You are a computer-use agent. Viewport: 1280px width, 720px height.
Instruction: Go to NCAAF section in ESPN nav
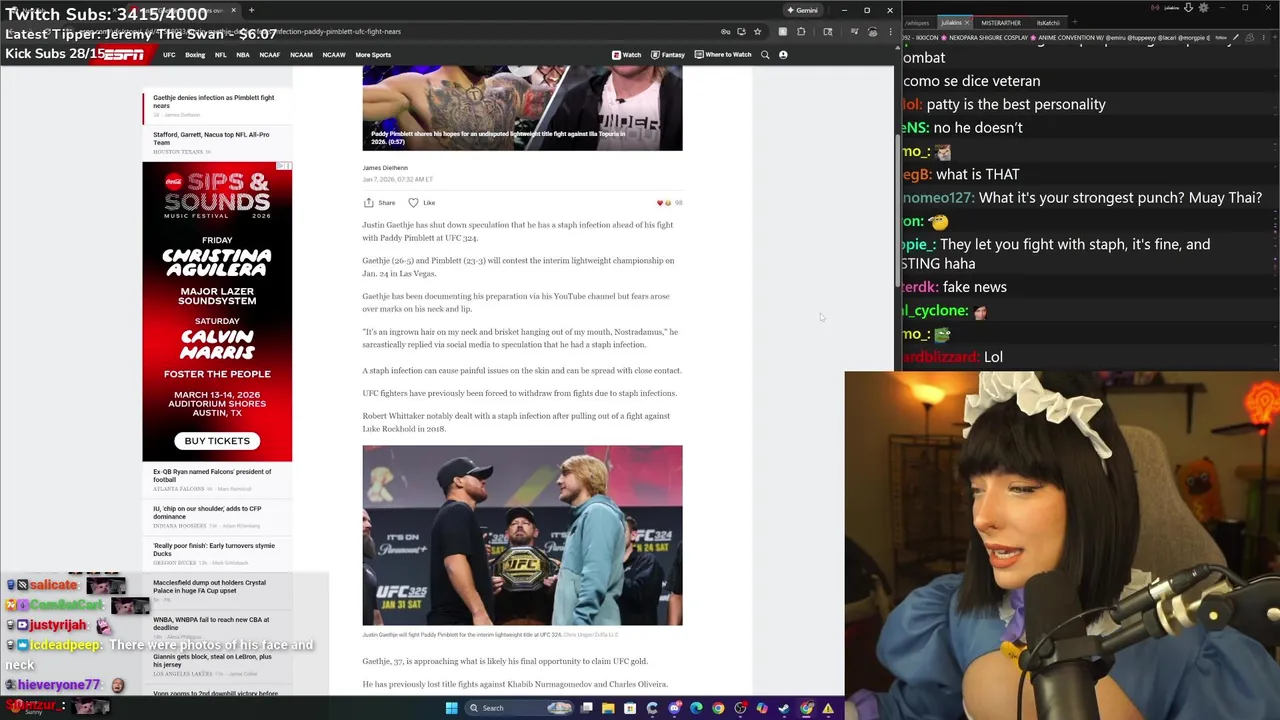click(x=269, y=55)
